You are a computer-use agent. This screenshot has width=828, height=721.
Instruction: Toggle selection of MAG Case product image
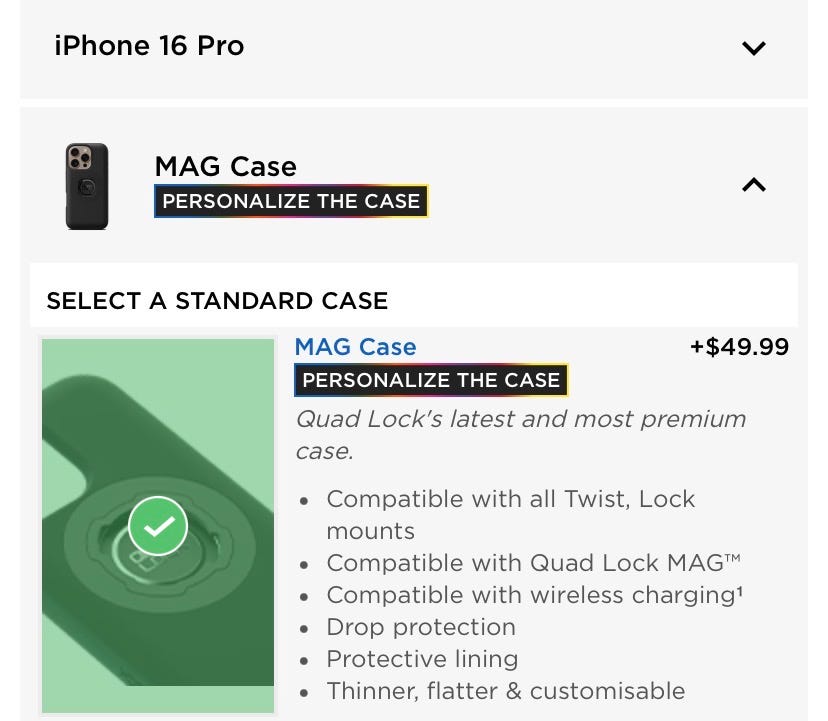click(158, 526)
